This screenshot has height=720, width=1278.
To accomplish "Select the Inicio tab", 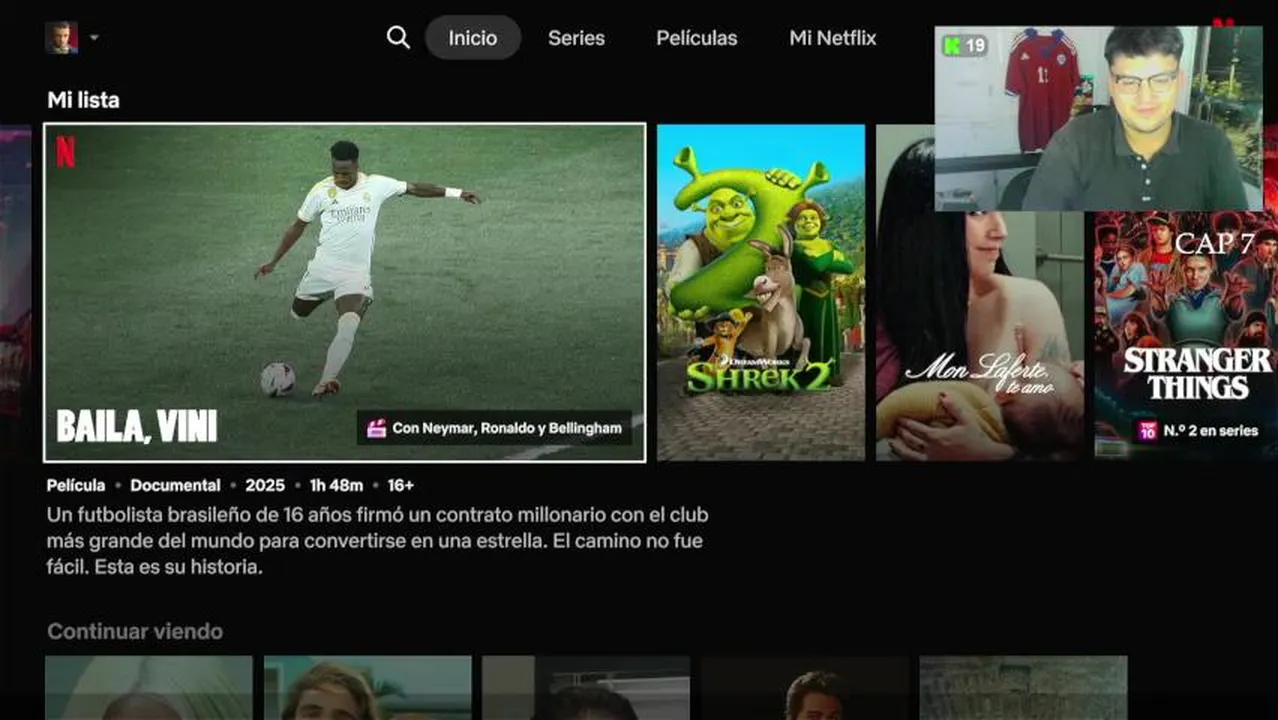I will tap(473, 38).
